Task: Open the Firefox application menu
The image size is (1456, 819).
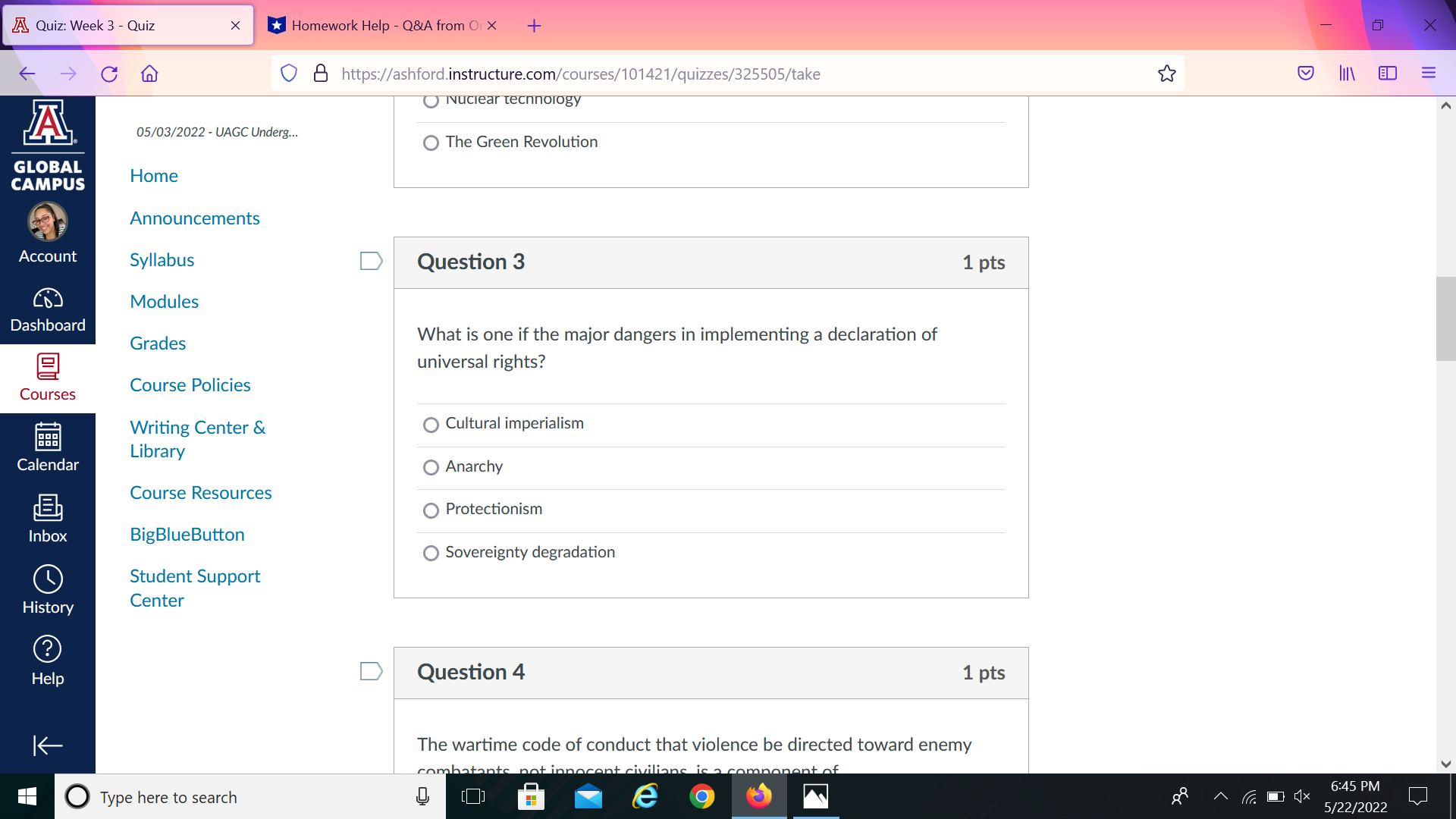Action: point(1429,73)
